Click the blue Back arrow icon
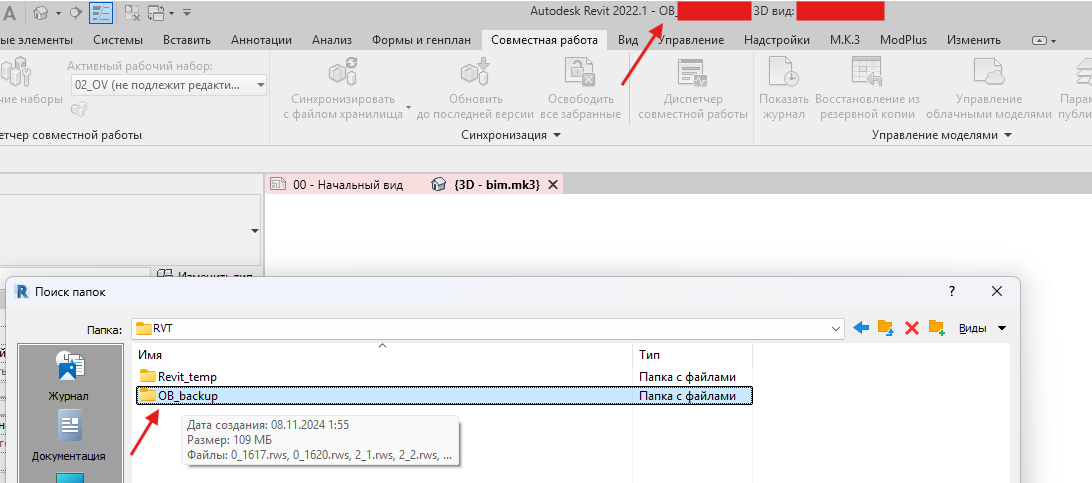 tap(861, 328)
